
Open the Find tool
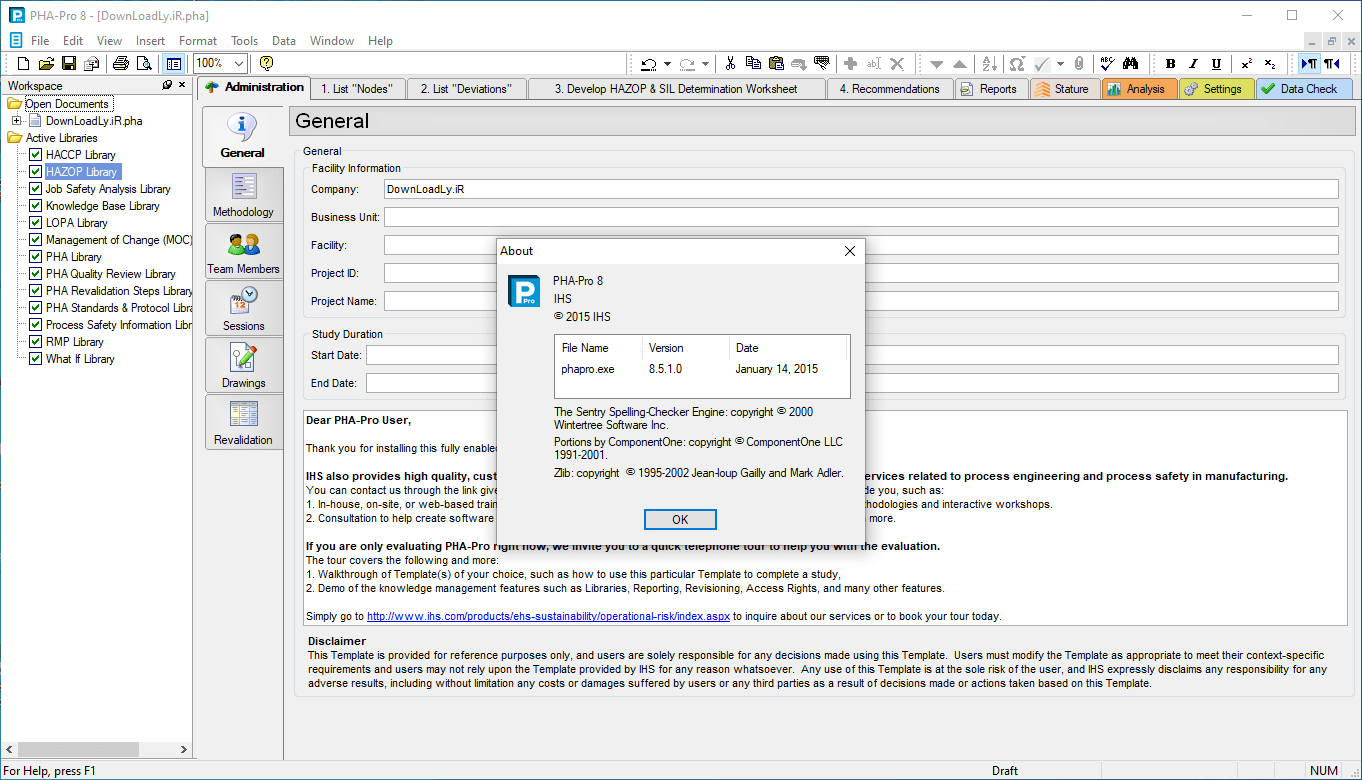pos(1130,62)
